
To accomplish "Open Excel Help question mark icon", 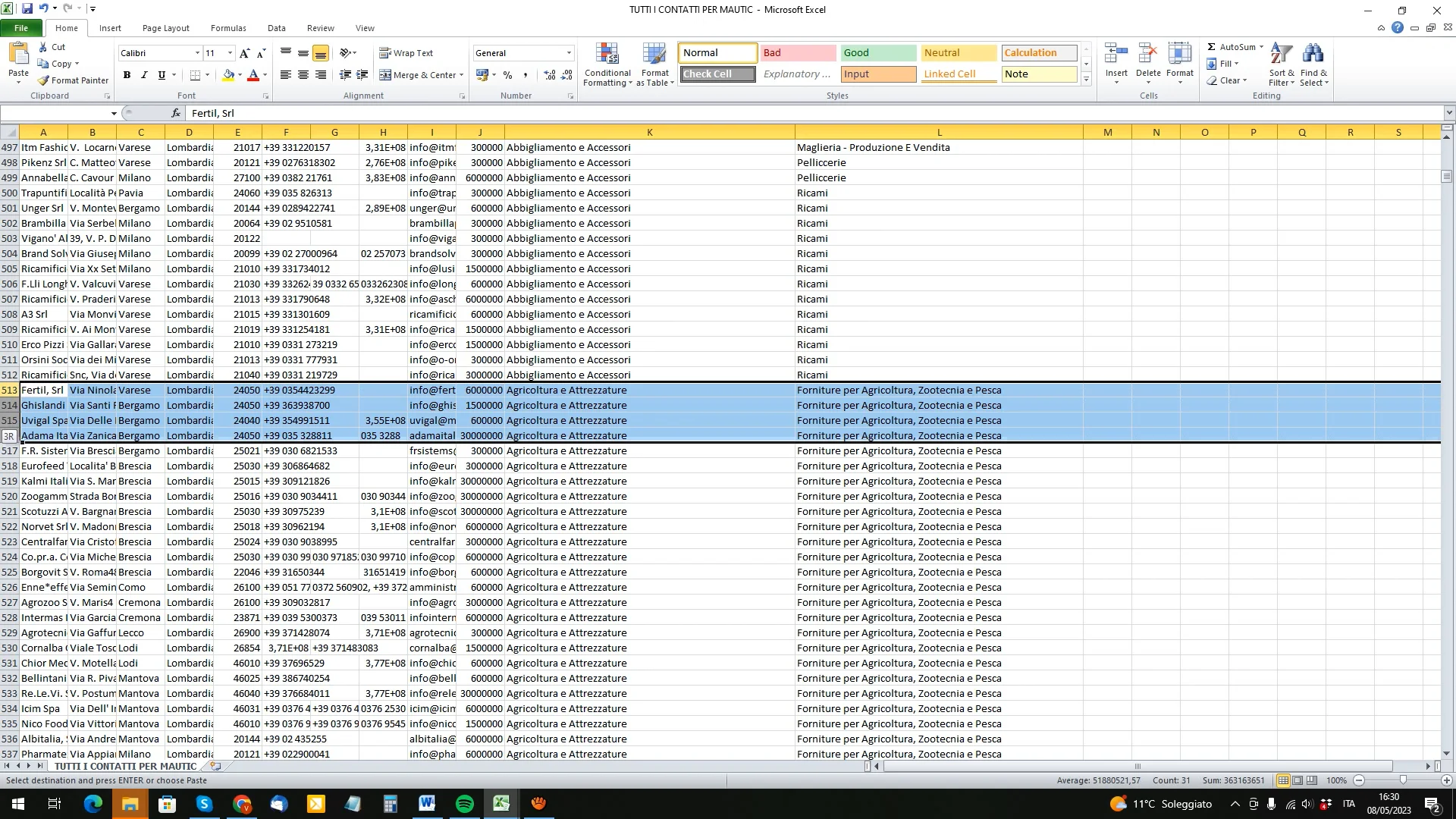I will (x=1398, y=28).
